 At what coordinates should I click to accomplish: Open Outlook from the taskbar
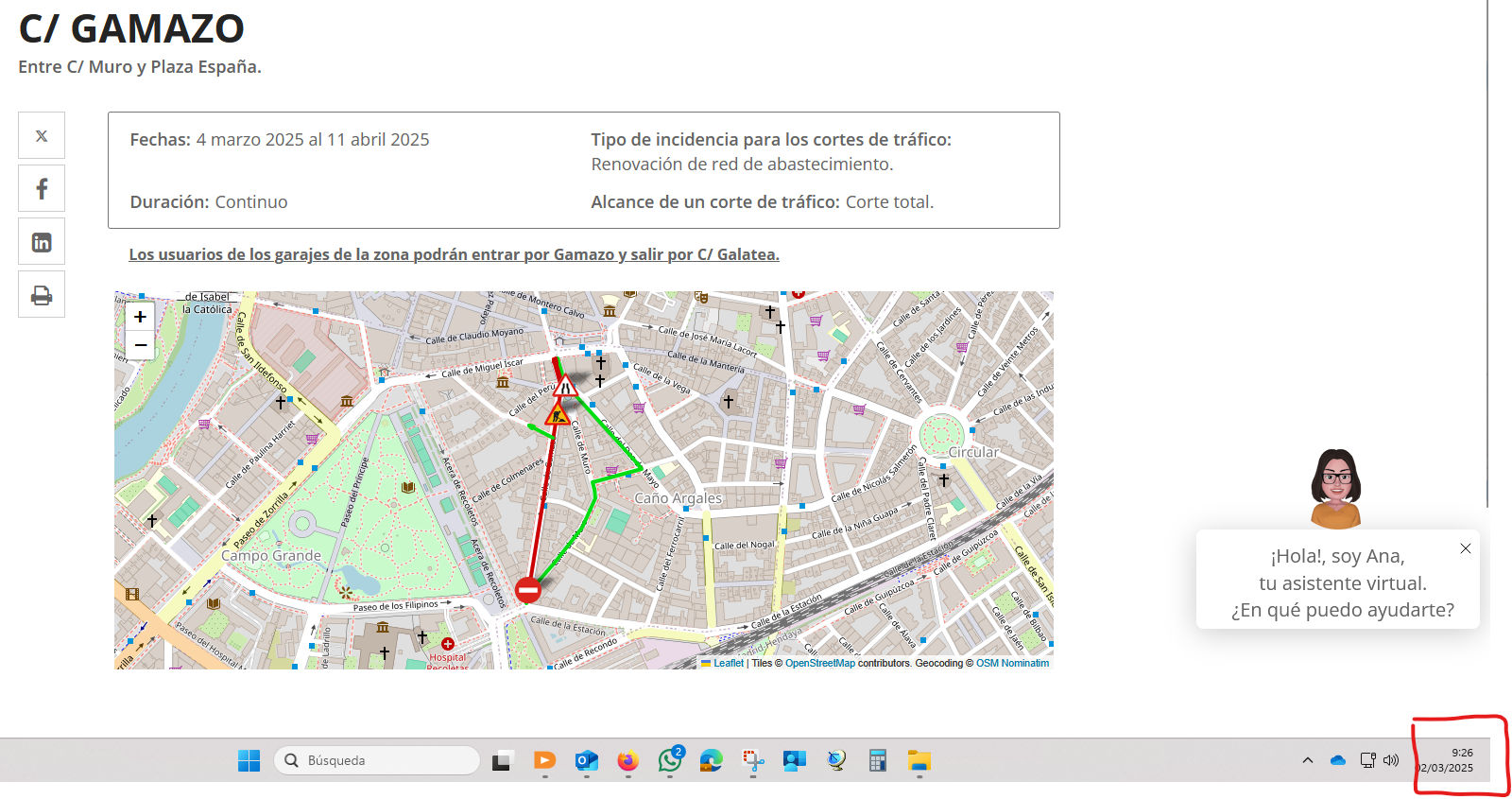coord(587,760)
